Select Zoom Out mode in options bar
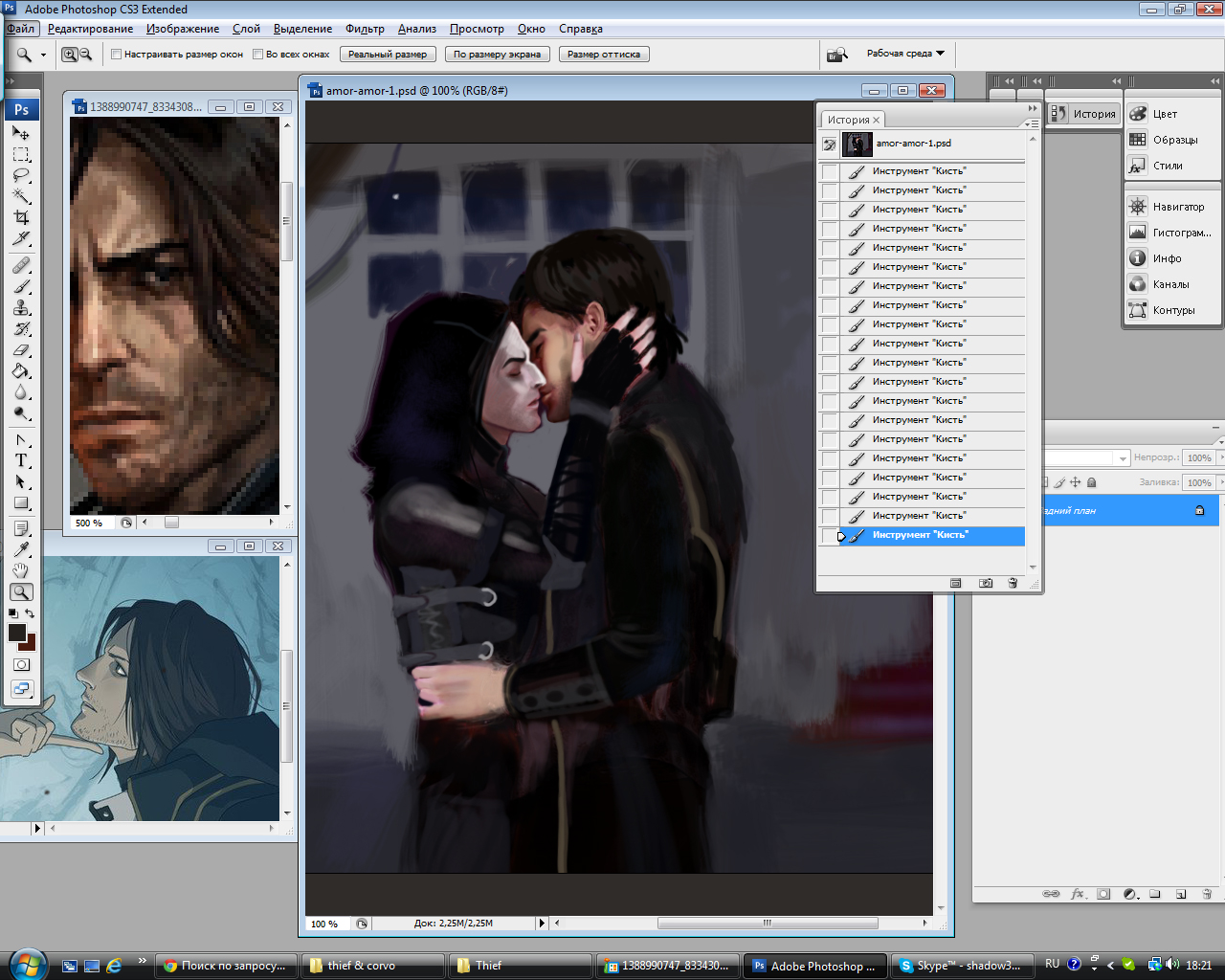 coord(85,55)
